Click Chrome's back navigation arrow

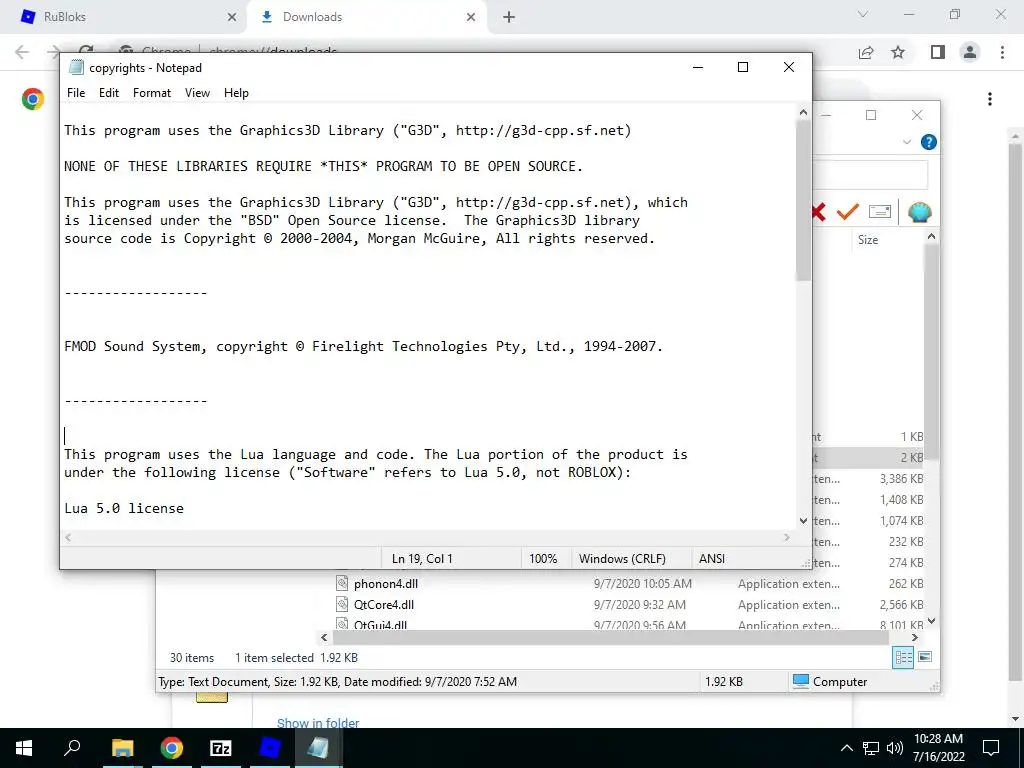point(22,52)
